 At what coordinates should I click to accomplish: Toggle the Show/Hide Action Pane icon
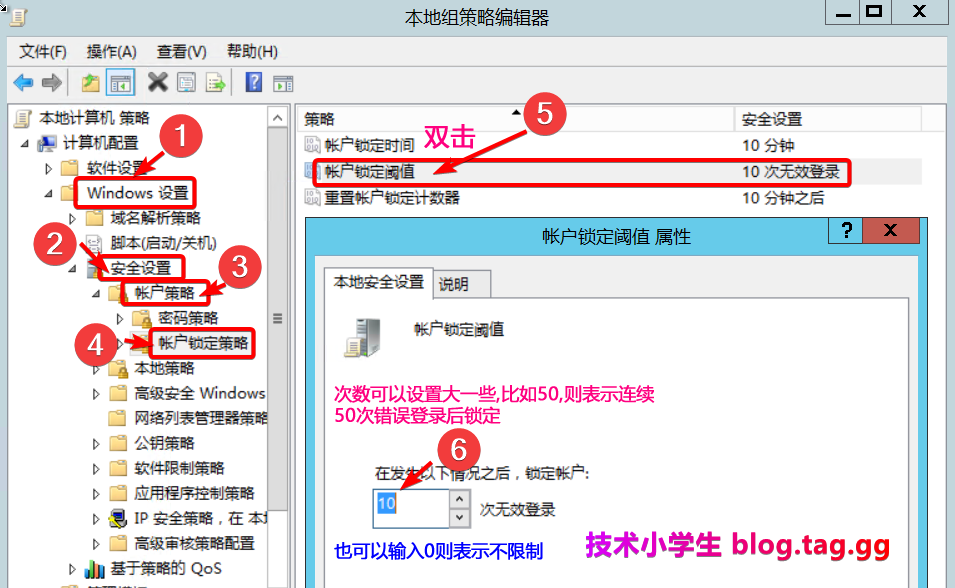(283, 83)
